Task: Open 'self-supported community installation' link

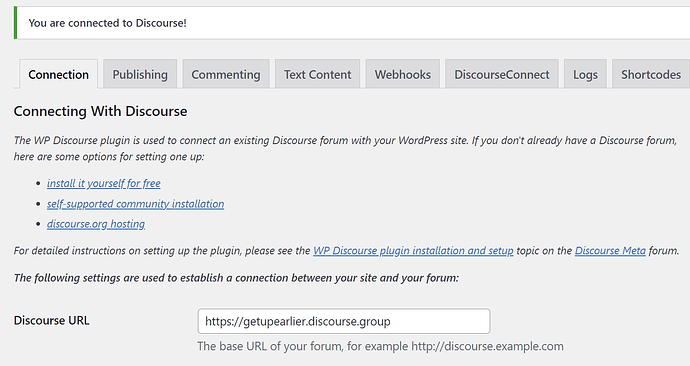Action: point(136,204)
